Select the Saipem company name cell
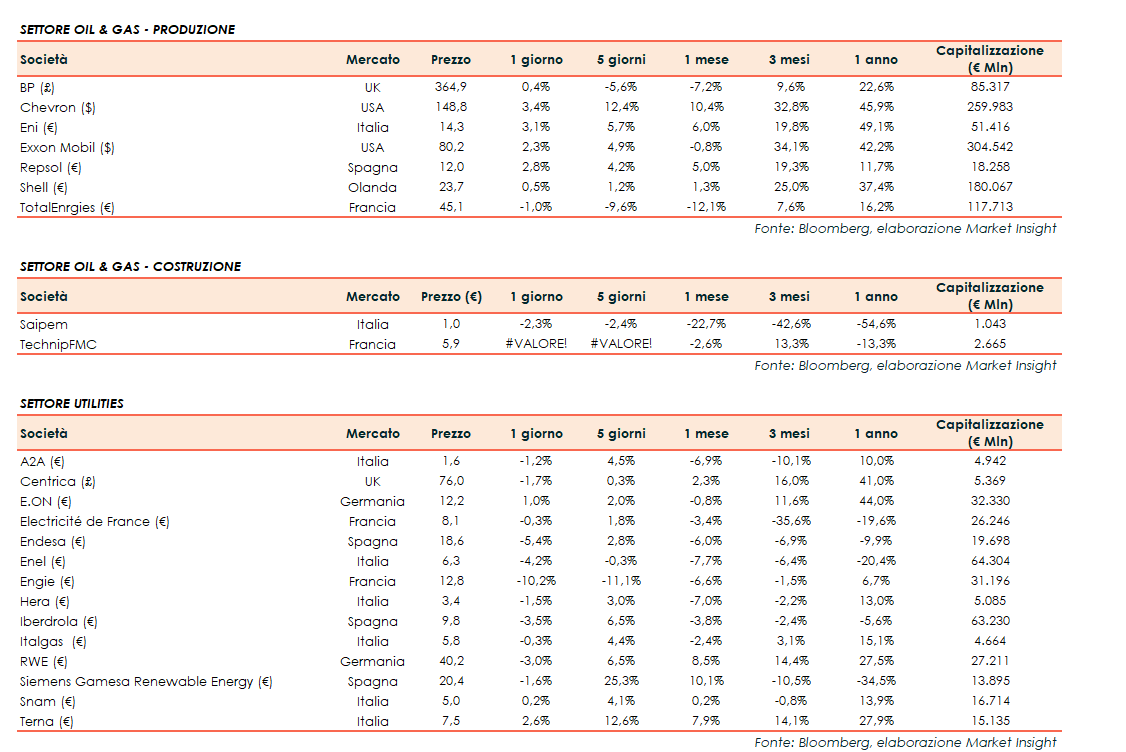 point(43,324)
